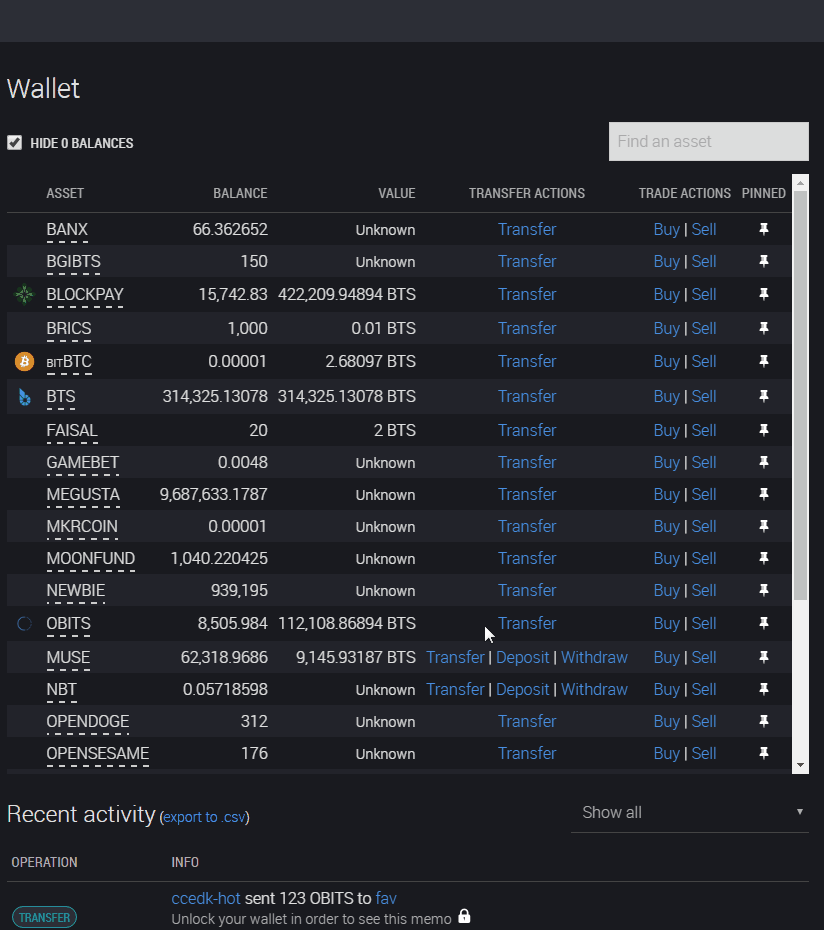Toggle pin for BGIBTS asset
This screenshot has height=930, width=824.
tap(764, 261)
